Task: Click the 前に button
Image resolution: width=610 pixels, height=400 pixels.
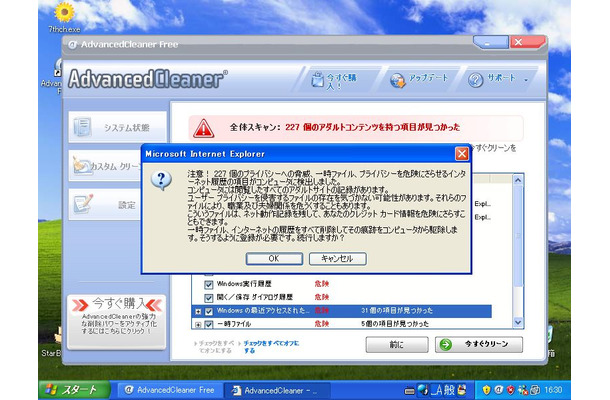Action: click(x=397, y=345)
